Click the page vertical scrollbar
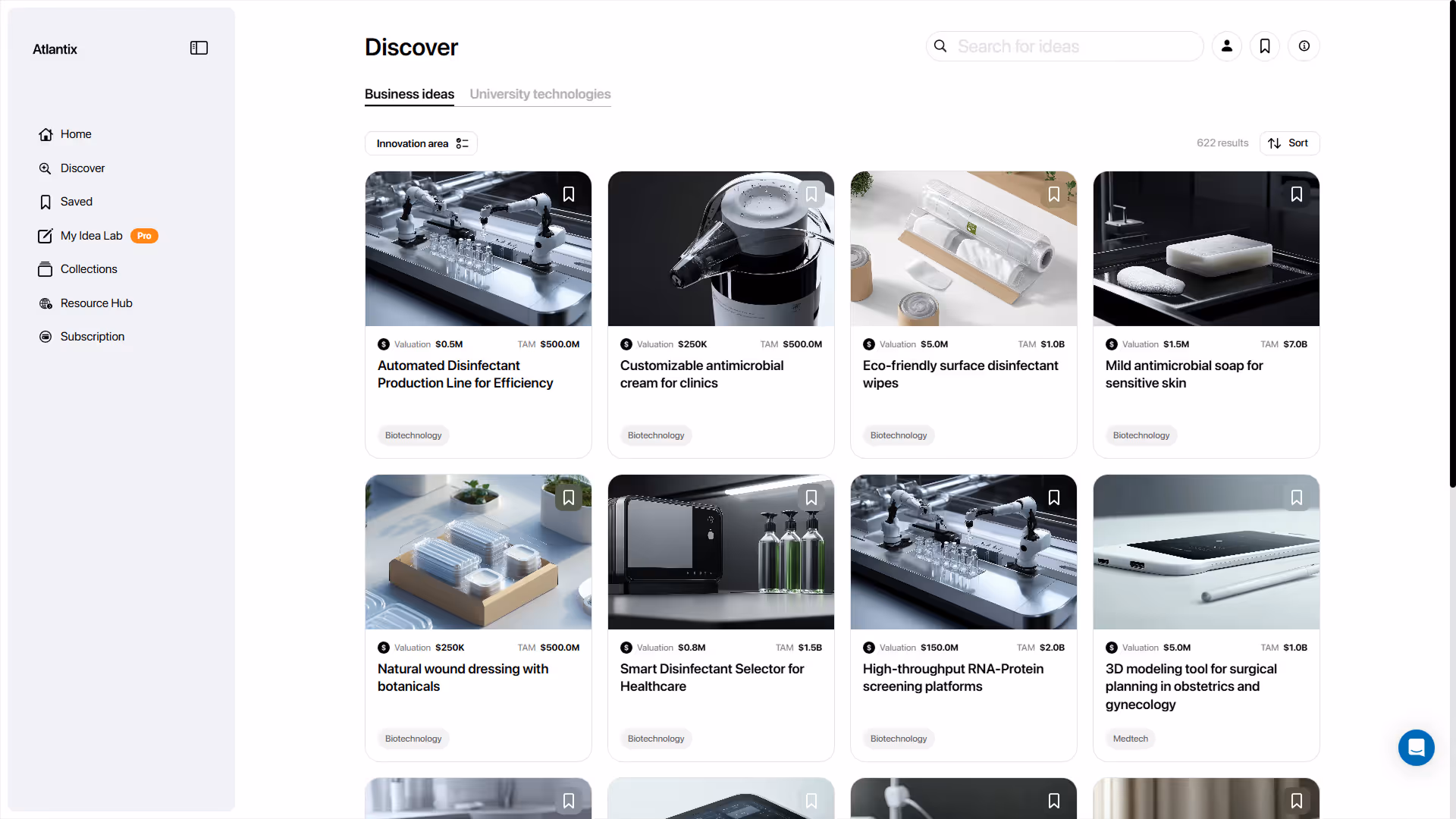Image resolution: width=1456 pixels, height=819 pixels. point(1452,243)
